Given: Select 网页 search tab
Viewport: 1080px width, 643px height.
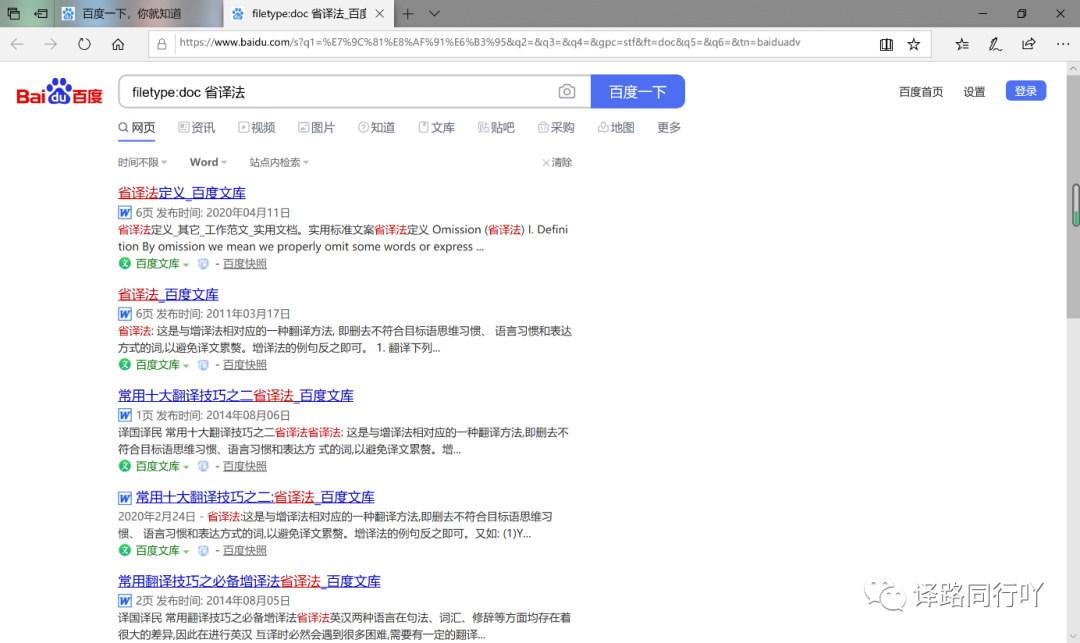Looking at the screenshot, I should [136, 127].
